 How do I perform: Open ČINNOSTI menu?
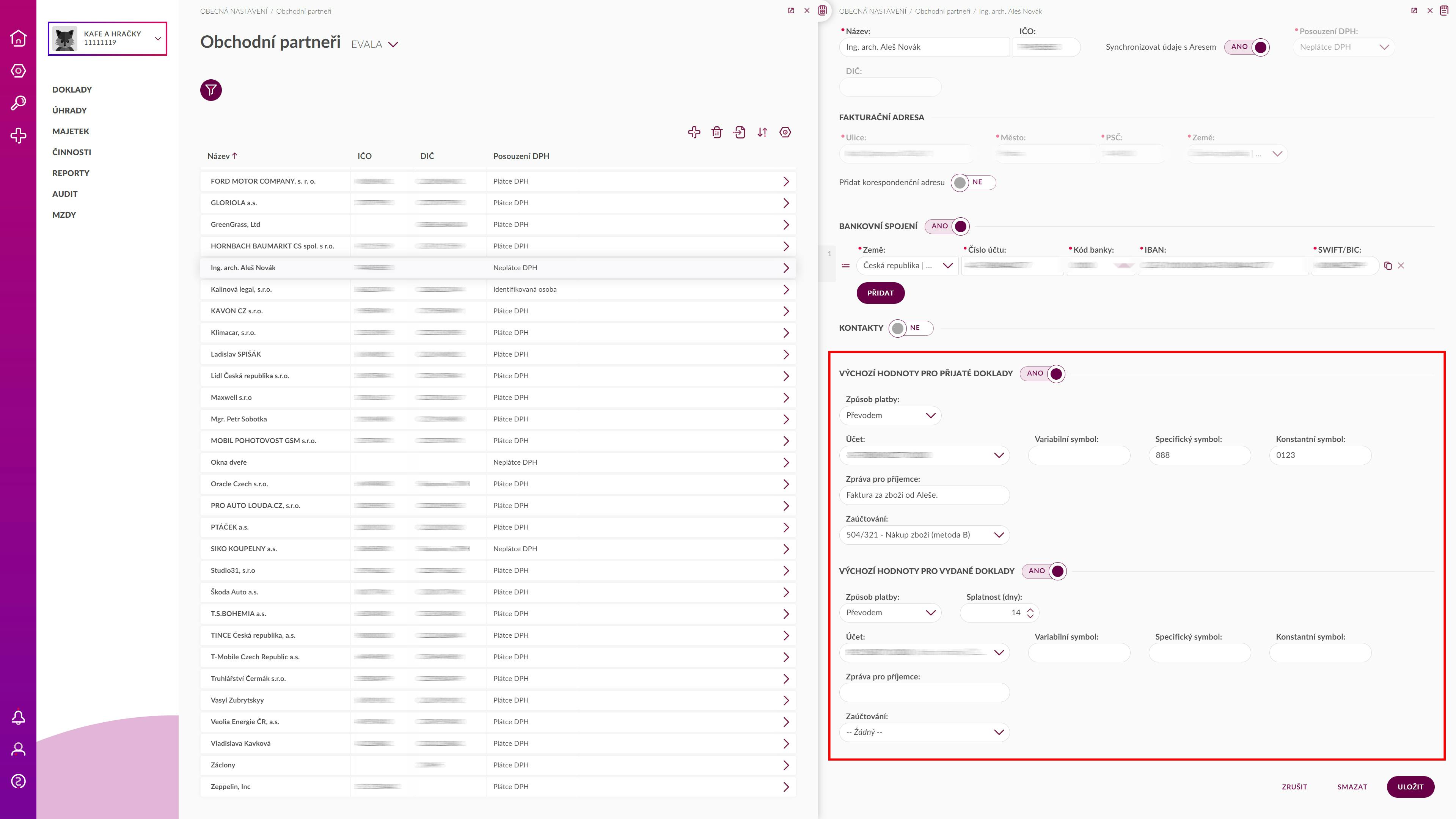click(71, 152)
